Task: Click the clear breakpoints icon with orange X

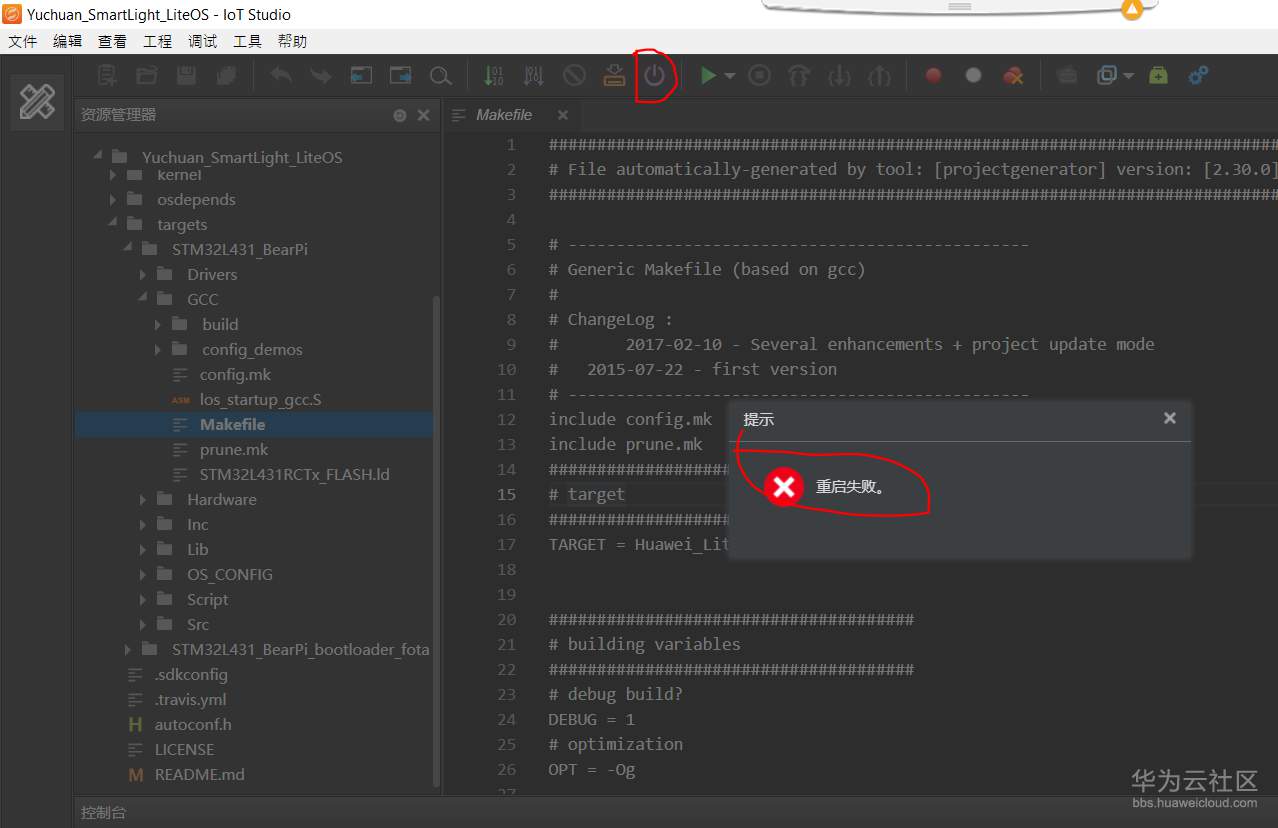Action: click(x=1013, y=75)
